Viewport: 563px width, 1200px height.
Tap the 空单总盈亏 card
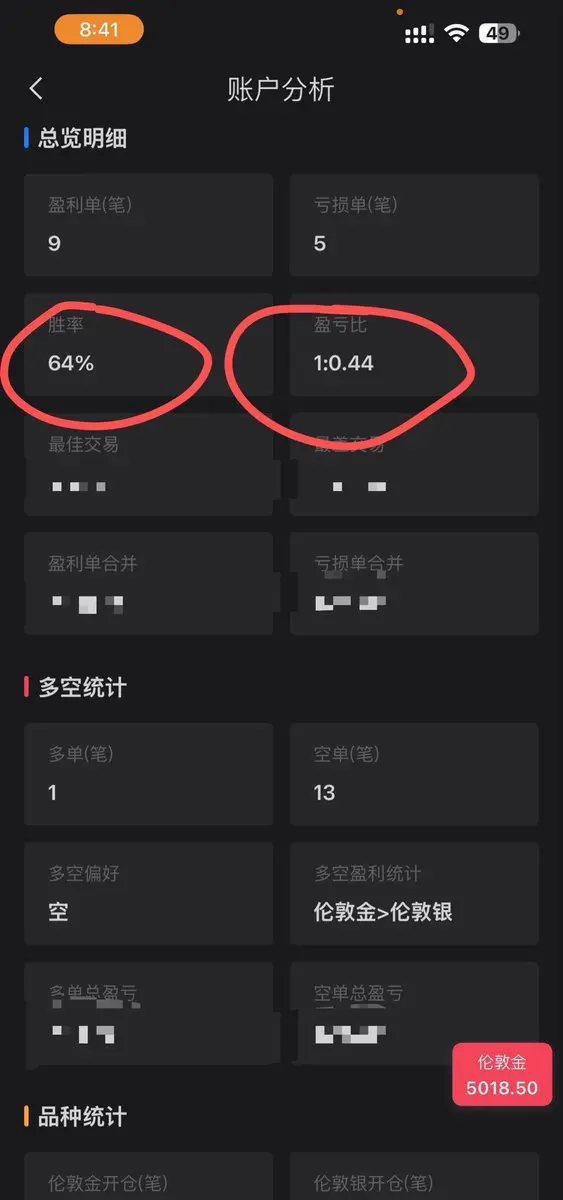[x=414, y=1013]
